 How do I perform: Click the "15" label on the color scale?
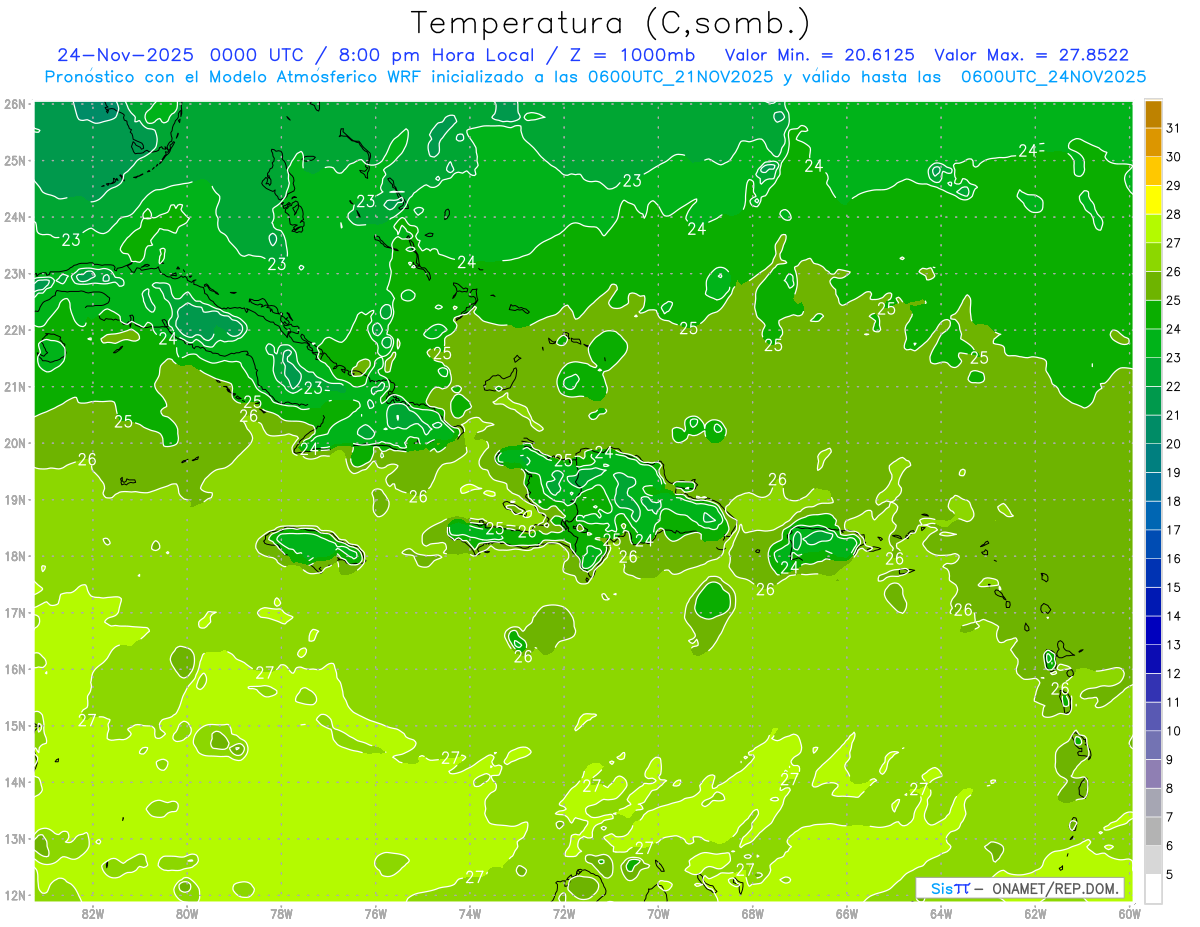tap(1174, 587)
